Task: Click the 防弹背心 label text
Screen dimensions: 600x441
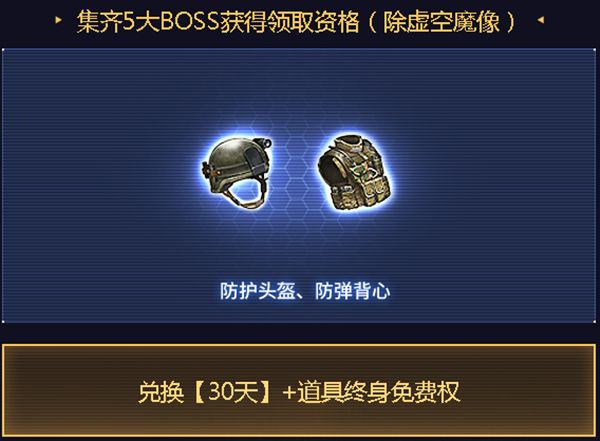Action: click(x=353, y=291)
